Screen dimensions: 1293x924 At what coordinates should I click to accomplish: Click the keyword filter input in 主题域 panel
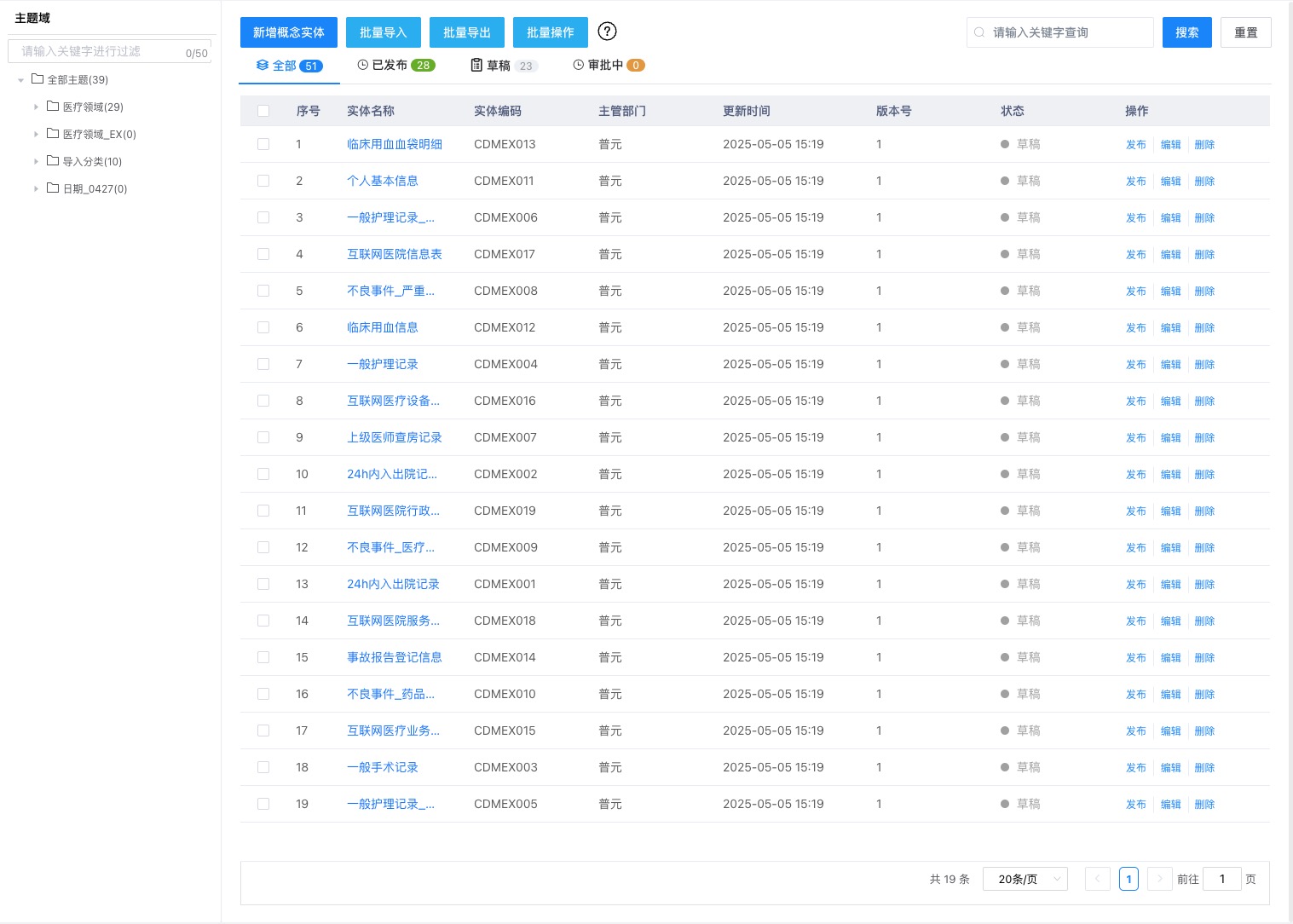click(94, 51)
